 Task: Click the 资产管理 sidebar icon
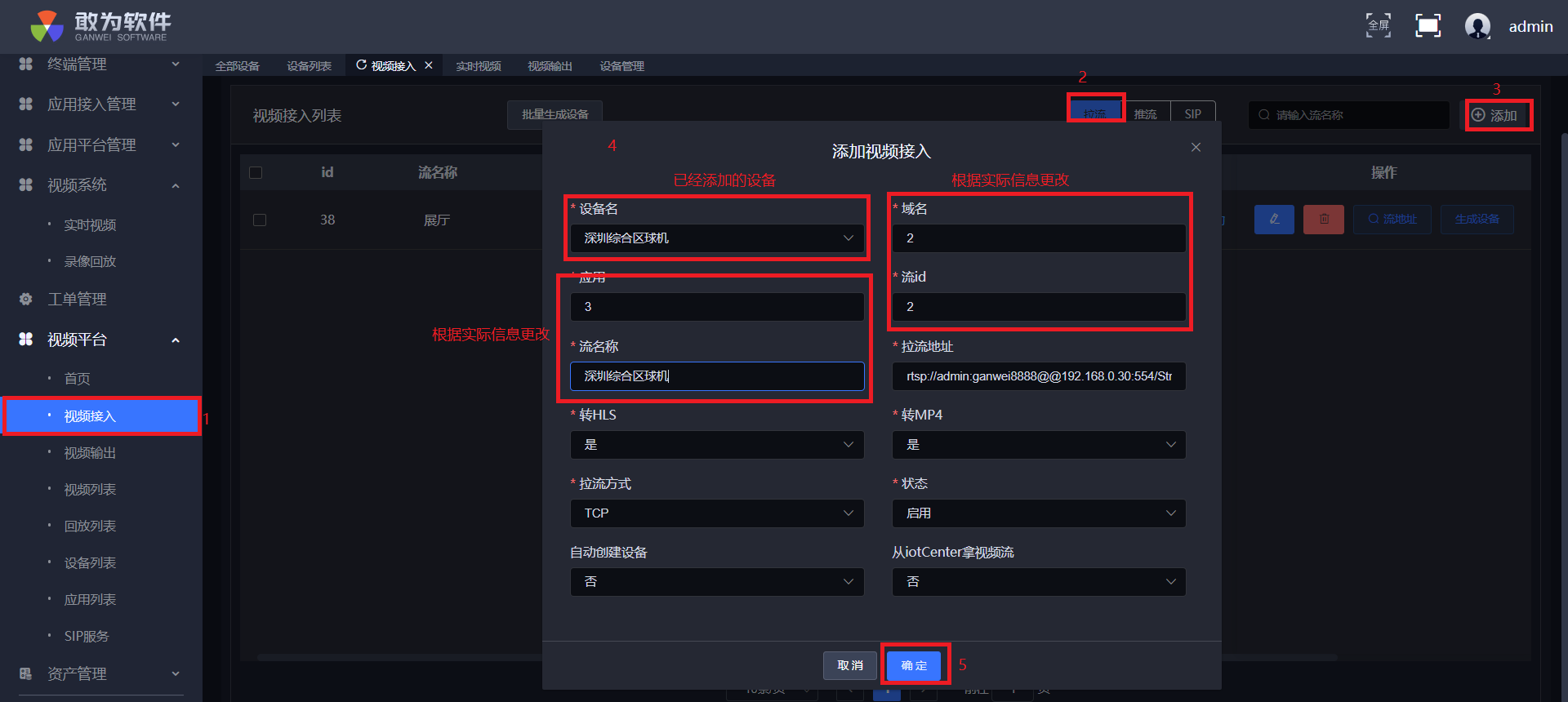pyautogui.click(x=26, y=673)
